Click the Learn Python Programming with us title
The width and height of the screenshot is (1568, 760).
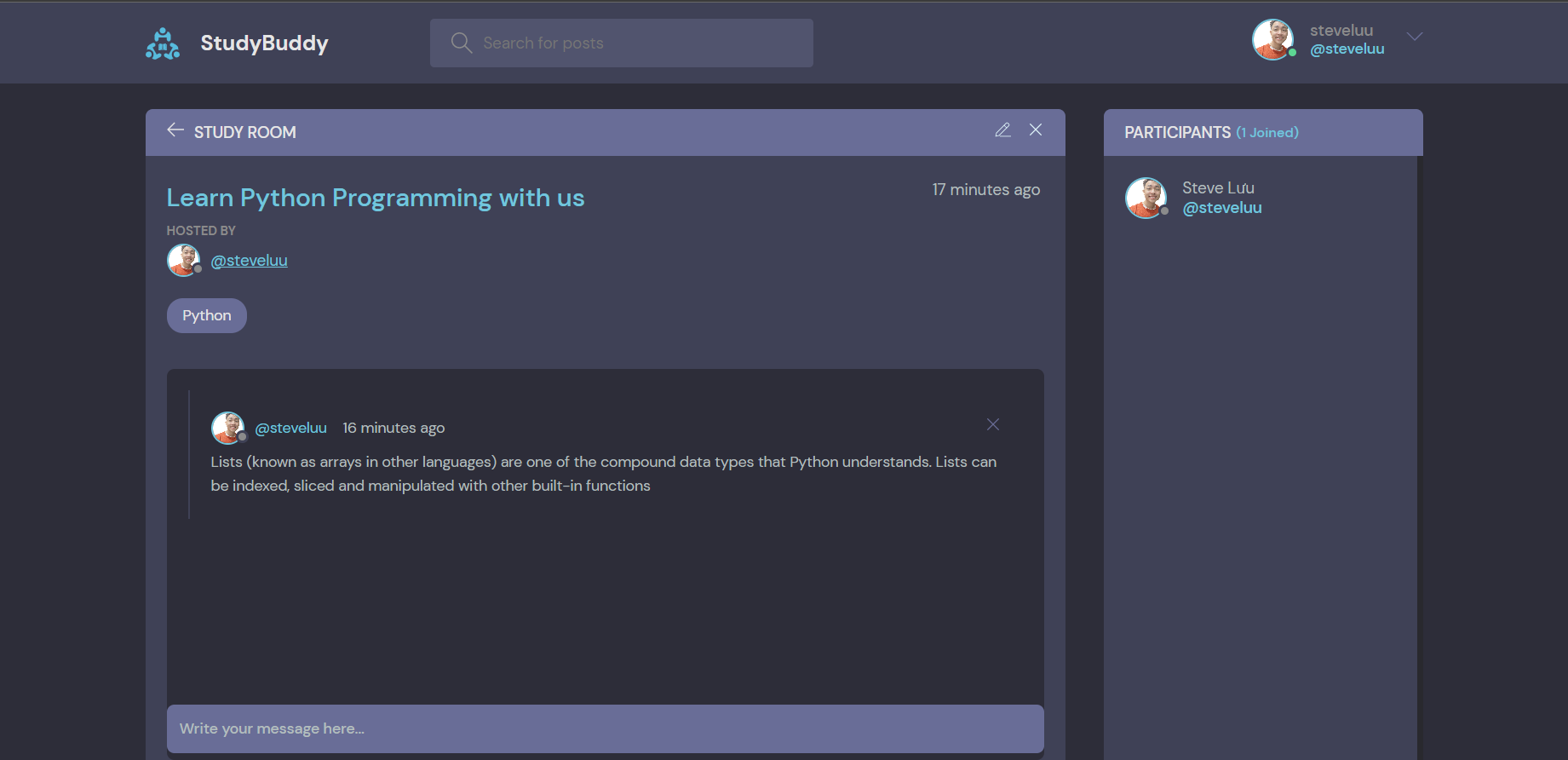375,197
